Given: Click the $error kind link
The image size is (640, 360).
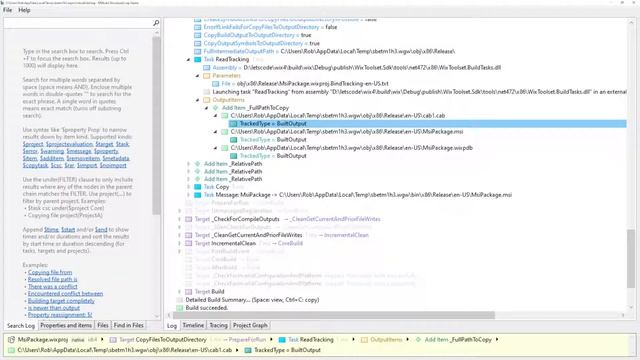Looking at the screenshot, I should click(30, 151).
